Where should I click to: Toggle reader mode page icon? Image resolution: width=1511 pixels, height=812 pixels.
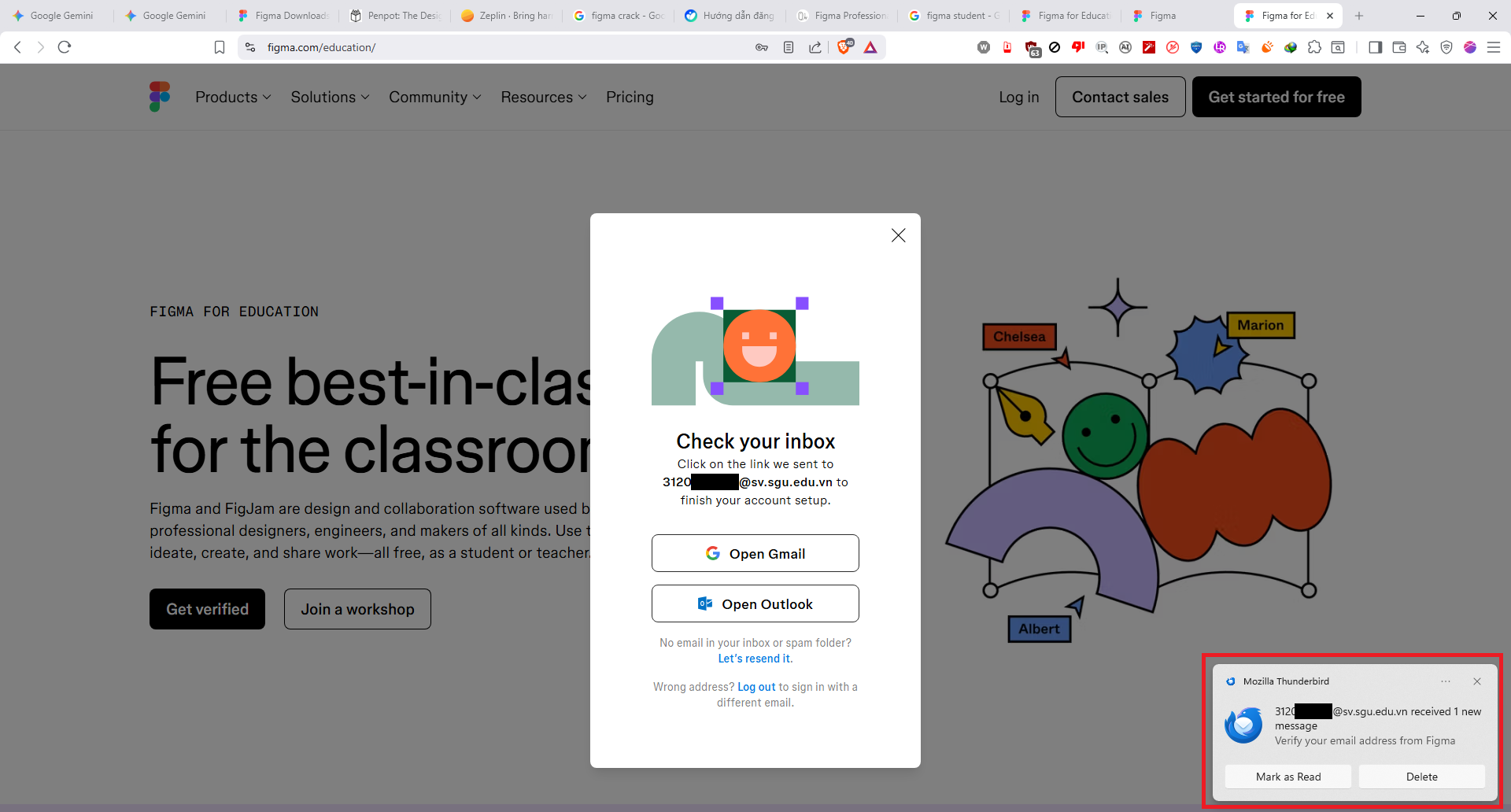(x=788, y=47)
